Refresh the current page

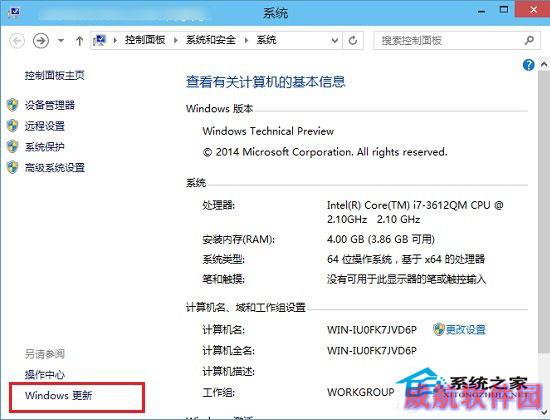pyautogui.click(x=353, y=41)
